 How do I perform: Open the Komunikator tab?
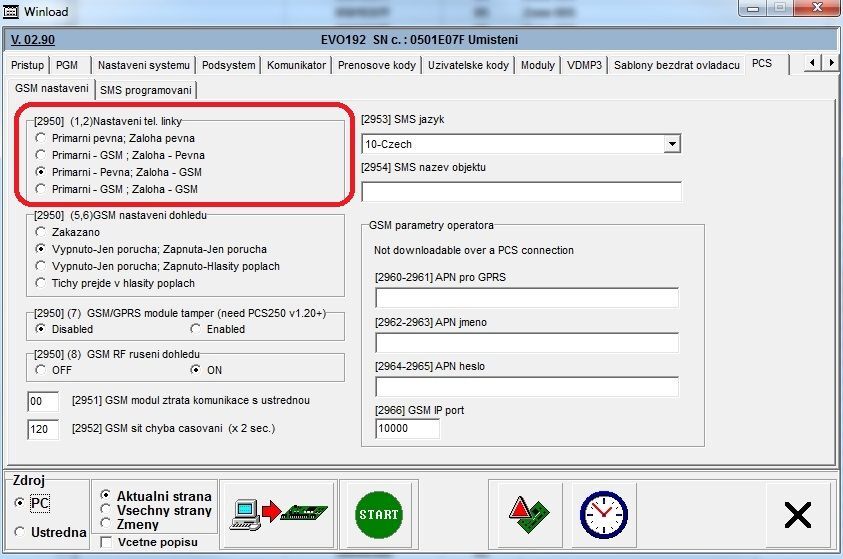coord(296,65)
